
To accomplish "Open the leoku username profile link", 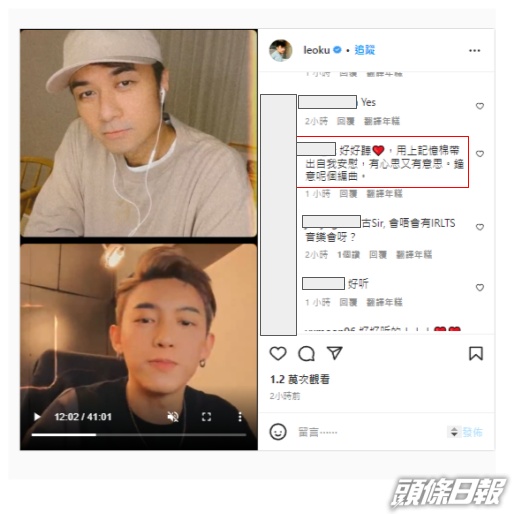I will [x=316, y=50].
